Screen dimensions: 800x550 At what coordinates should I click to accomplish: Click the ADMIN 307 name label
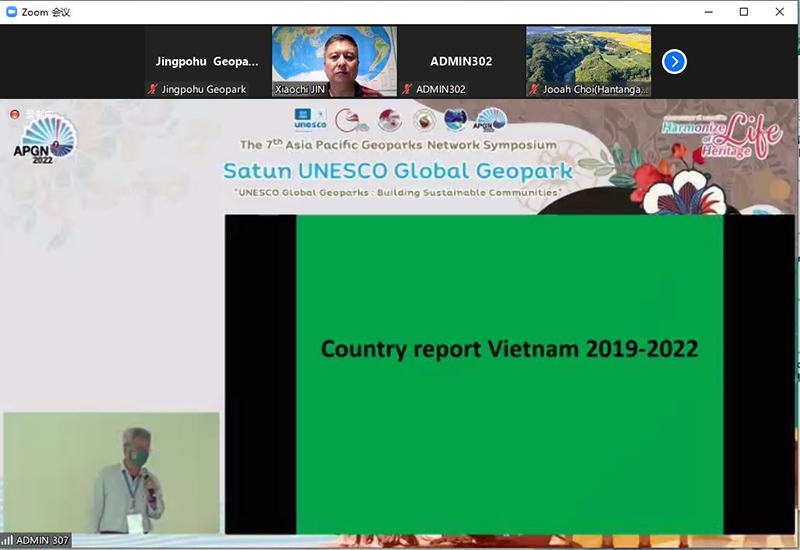(42, 541)
